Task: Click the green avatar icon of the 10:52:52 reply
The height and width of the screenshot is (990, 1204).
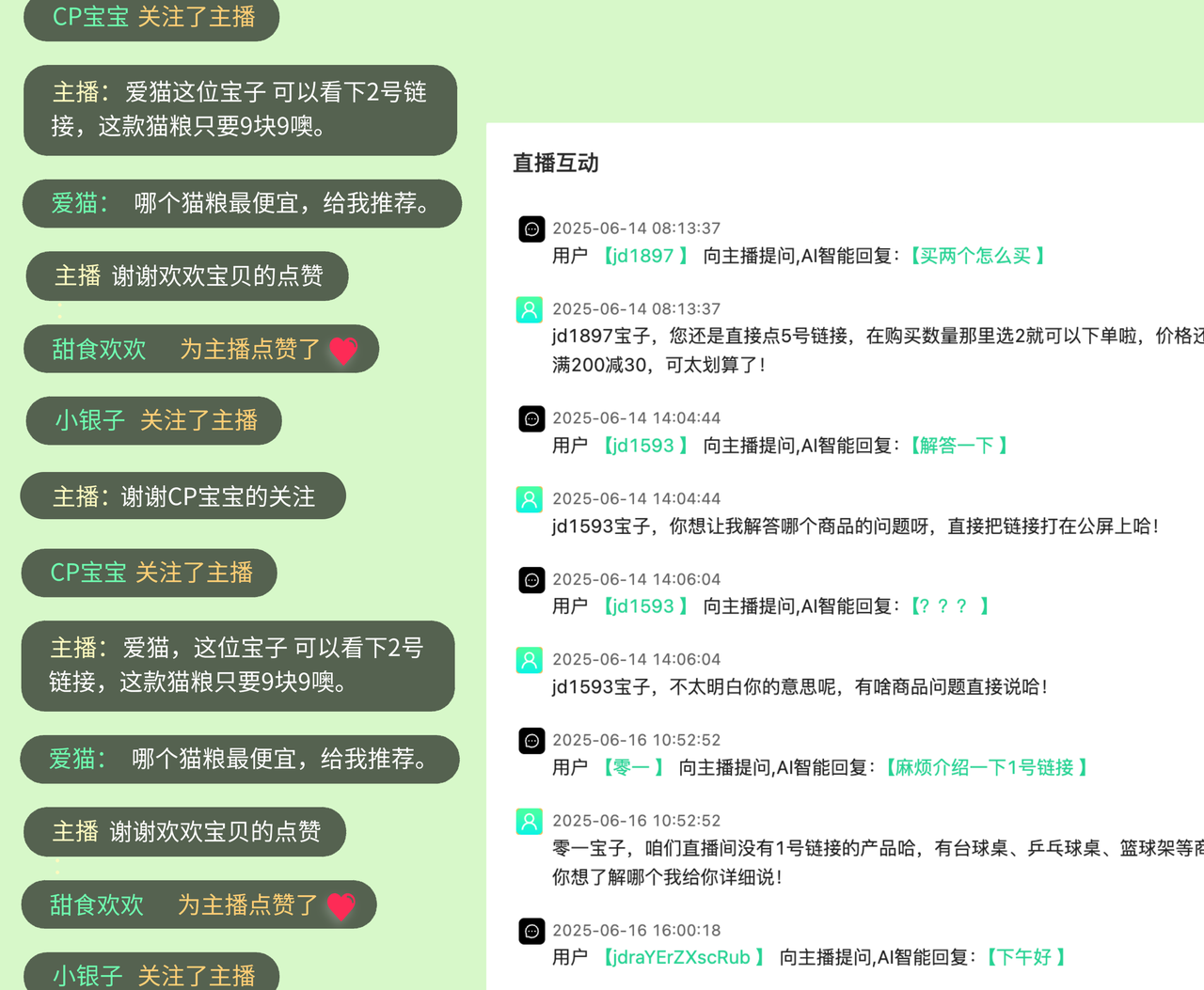Action: 530,822
